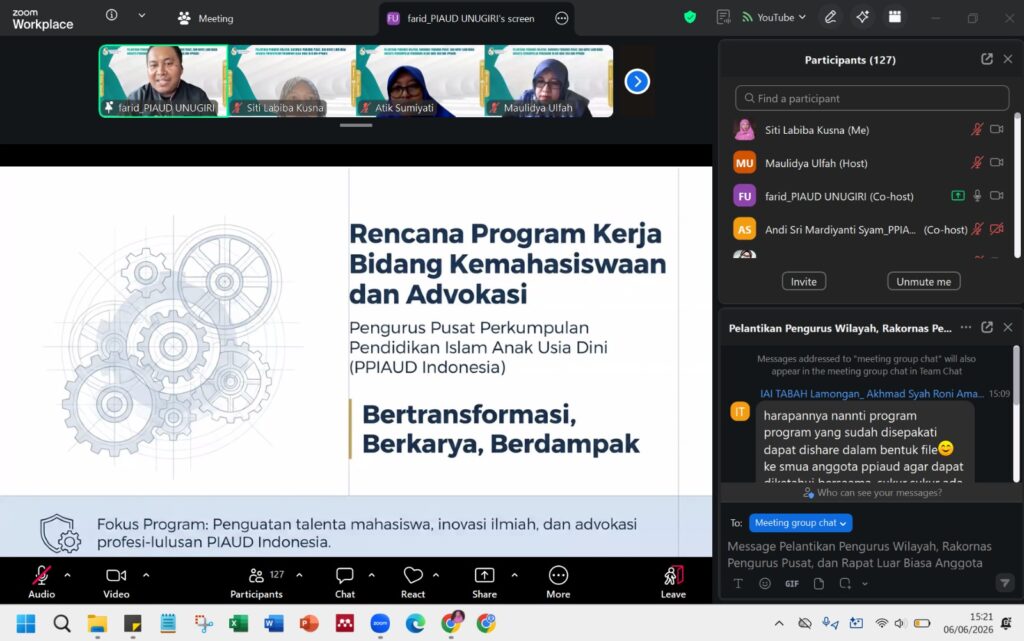This screenshot has width=1024, height=641.
Task: Open the AI Companion sparkle icon
Action: pyautogui.click(x=863, y=18)
